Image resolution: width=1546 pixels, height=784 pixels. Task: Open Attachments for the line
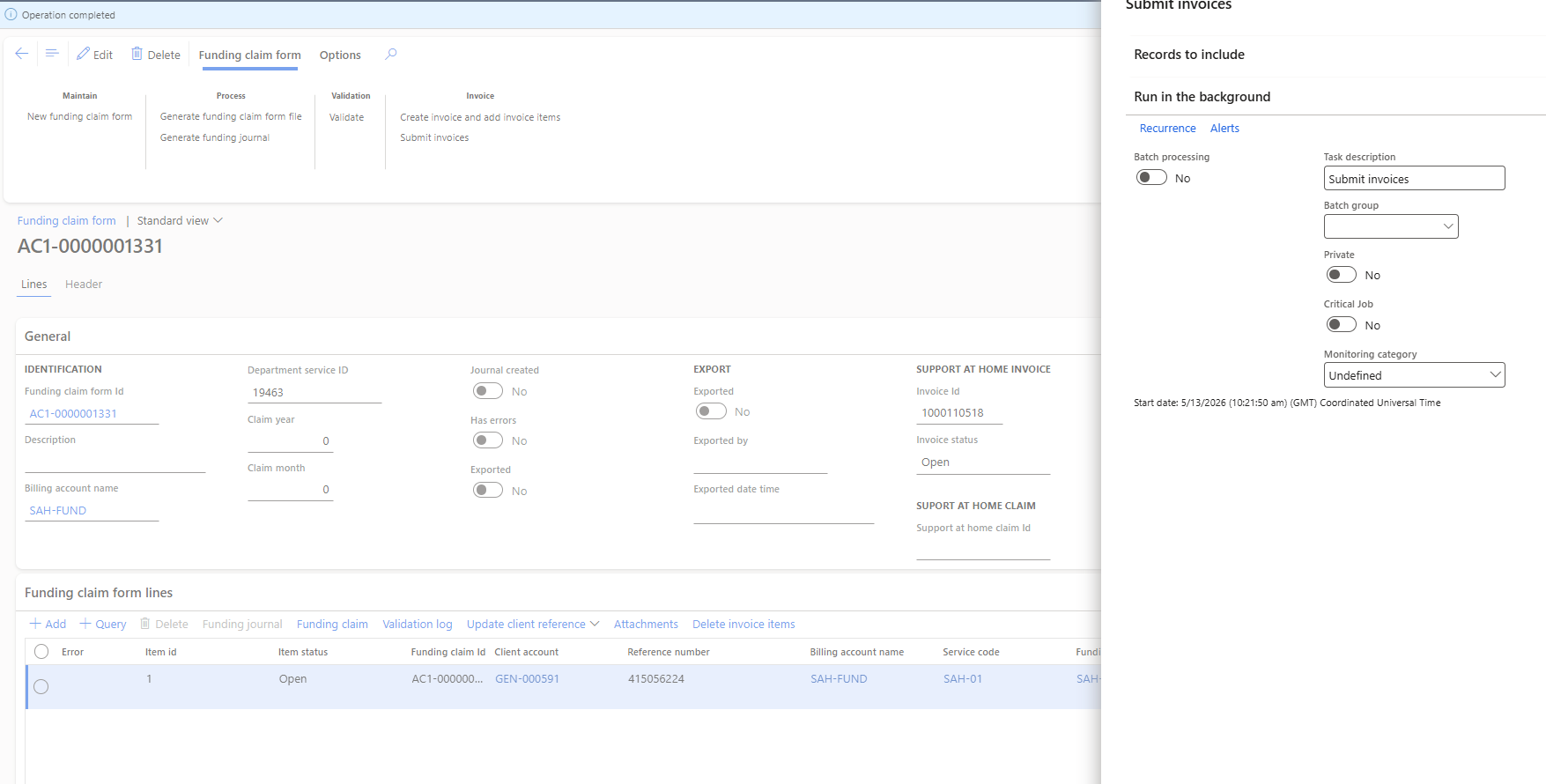pyautogui.click(x=646, y=624)
